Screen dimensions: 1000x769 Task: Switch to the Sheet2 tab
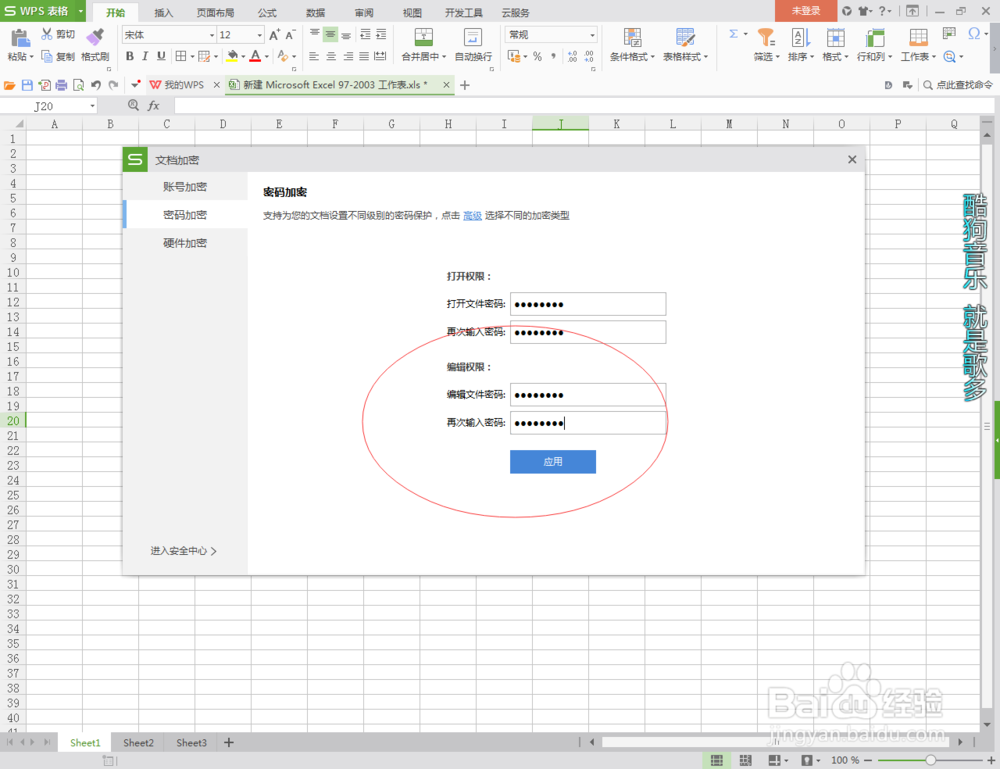138,743
